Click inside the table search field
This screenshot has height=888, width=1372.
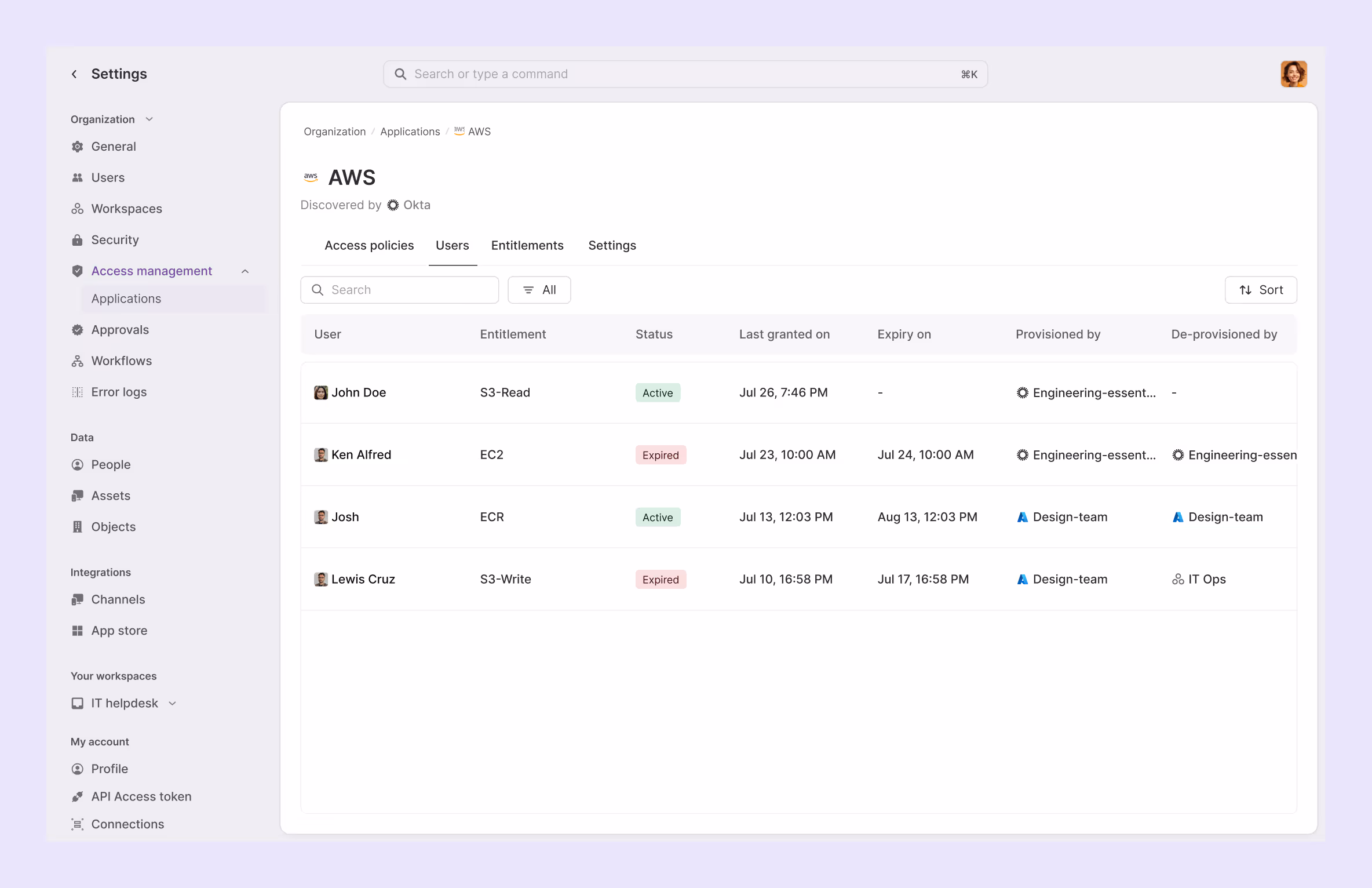coord(399,290)
